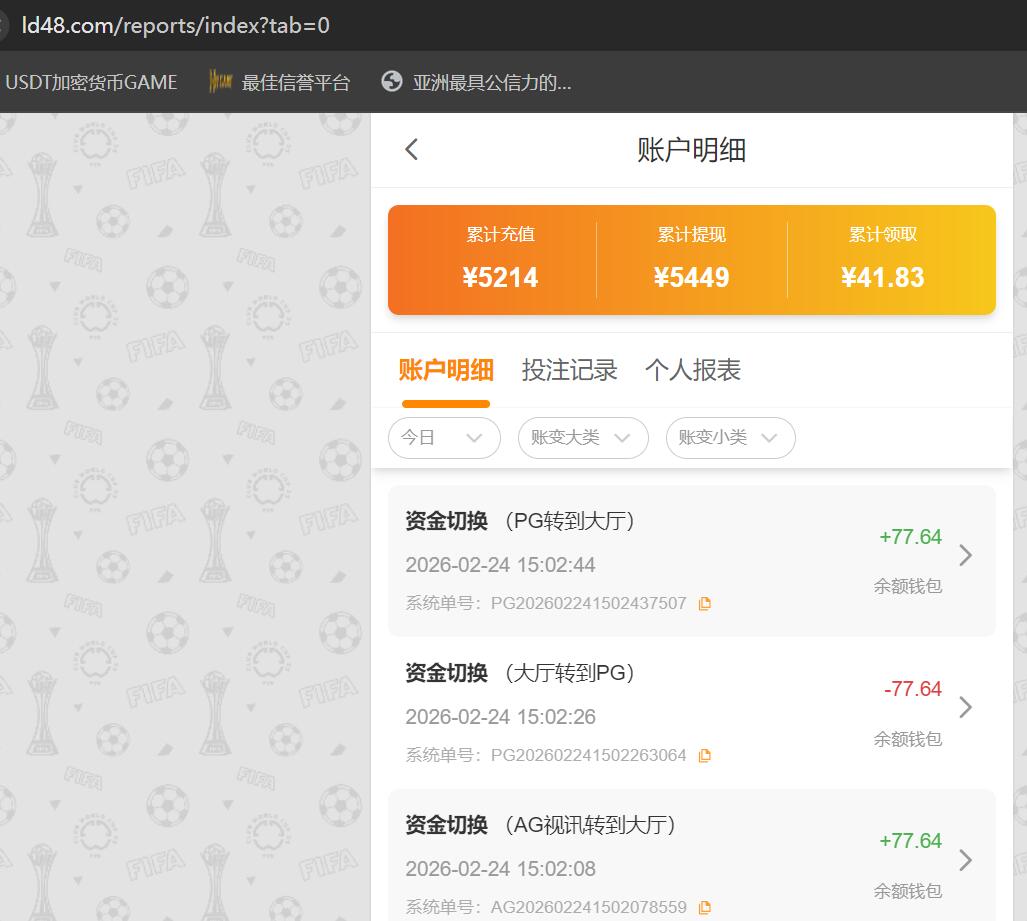
Task: Open the USDT加密货币GAME bookmark
Action: point(92,82)
